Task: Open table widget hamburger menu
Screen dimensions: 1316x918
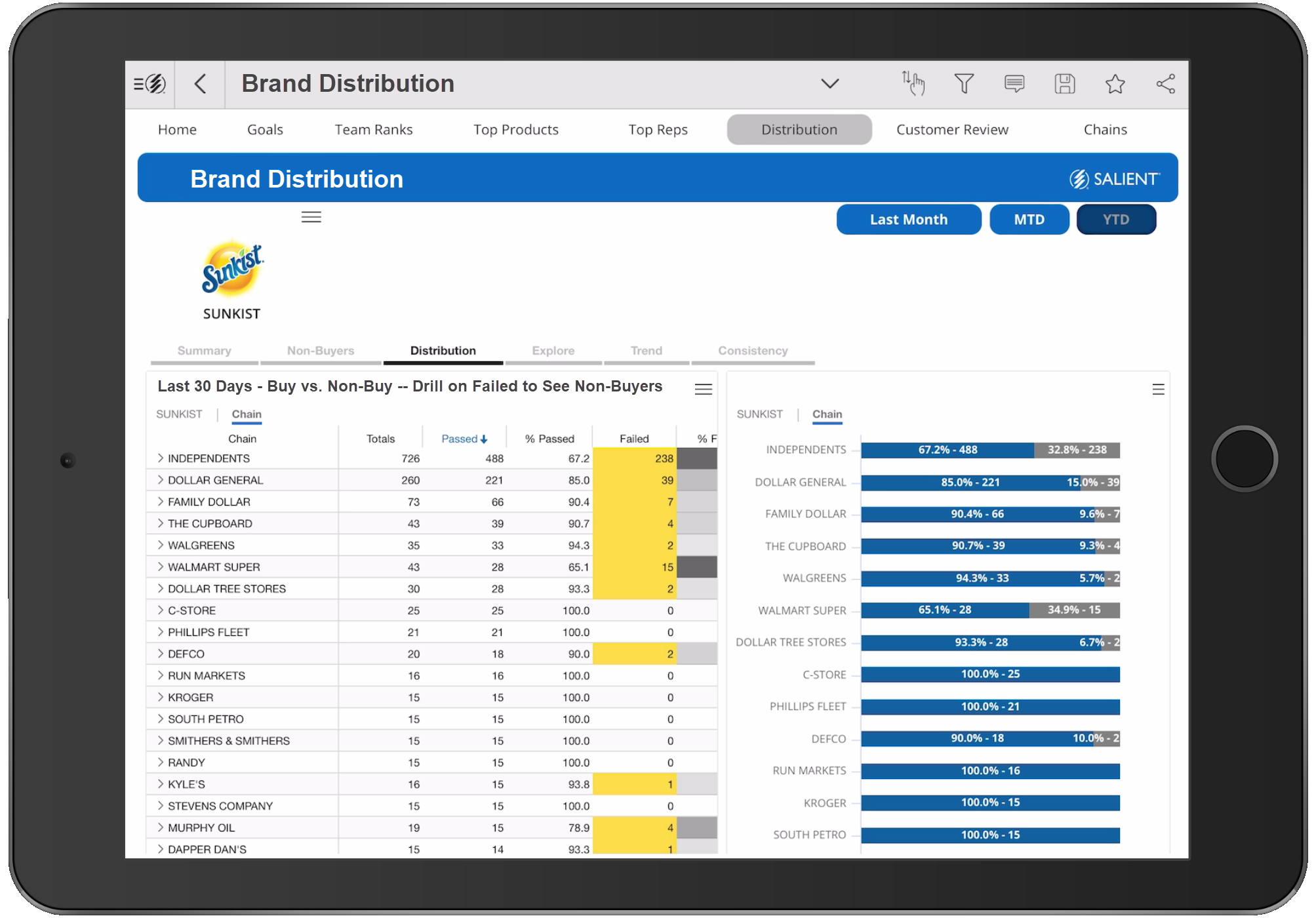Action: [704, 389]
